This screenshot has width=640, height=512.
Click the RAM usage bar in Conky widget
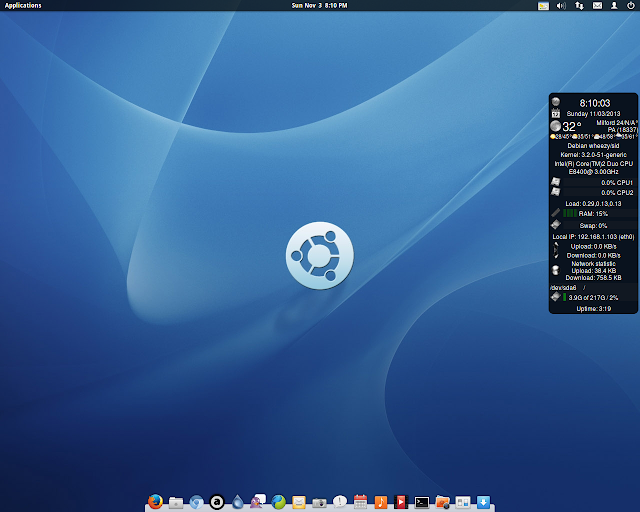click(x=570, y=213)
